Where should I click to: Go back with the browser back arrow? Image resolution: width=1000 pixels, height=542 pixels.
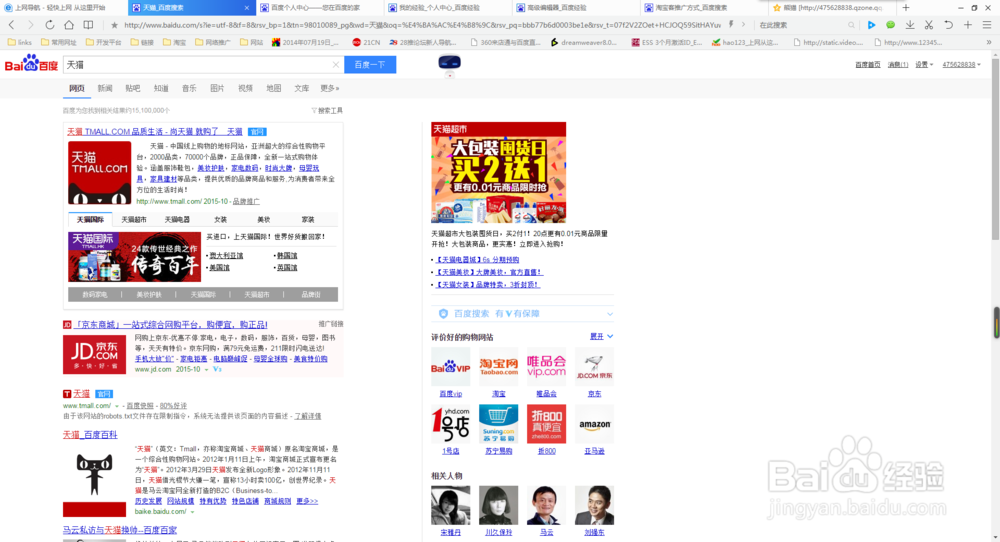[11, 25]
